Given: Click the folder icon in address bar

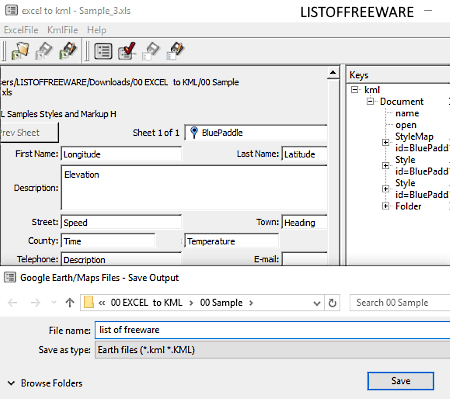Looking at the screenshot, I should (x=89, y=302).
